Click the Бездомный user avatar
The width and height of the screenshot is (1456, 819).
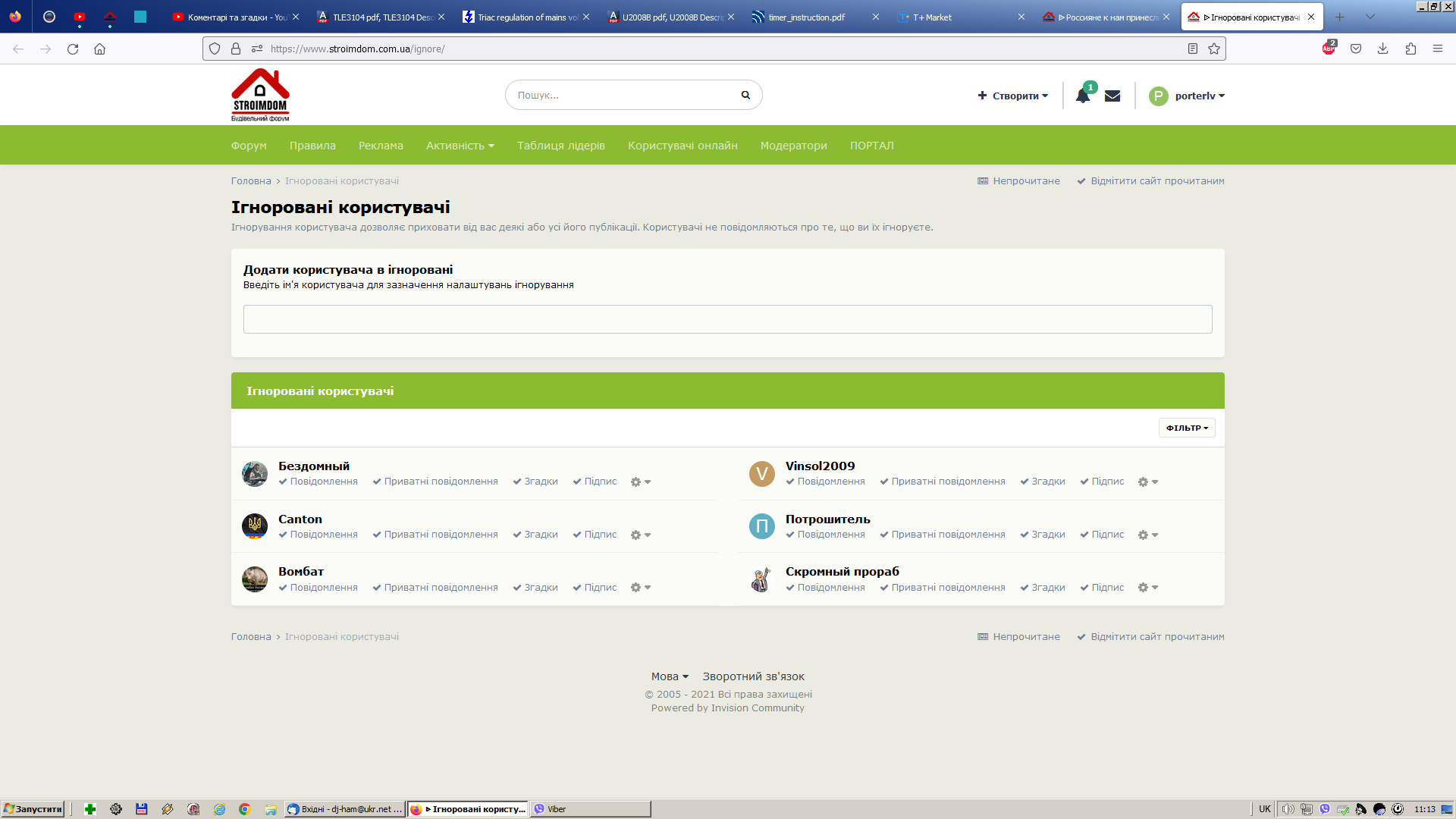pos(255,474)
